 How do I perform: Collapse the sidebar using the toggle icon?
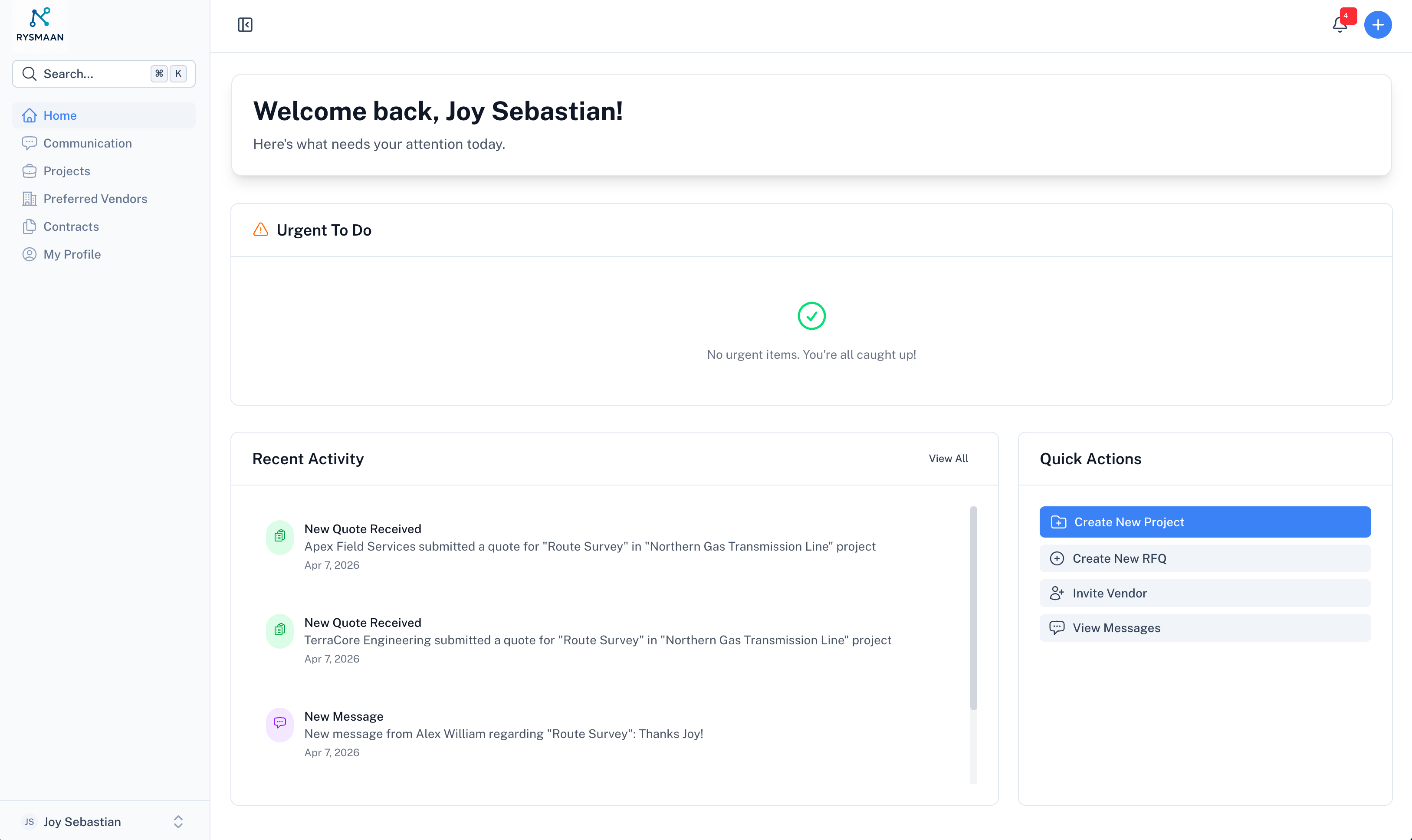click(245, 24)
